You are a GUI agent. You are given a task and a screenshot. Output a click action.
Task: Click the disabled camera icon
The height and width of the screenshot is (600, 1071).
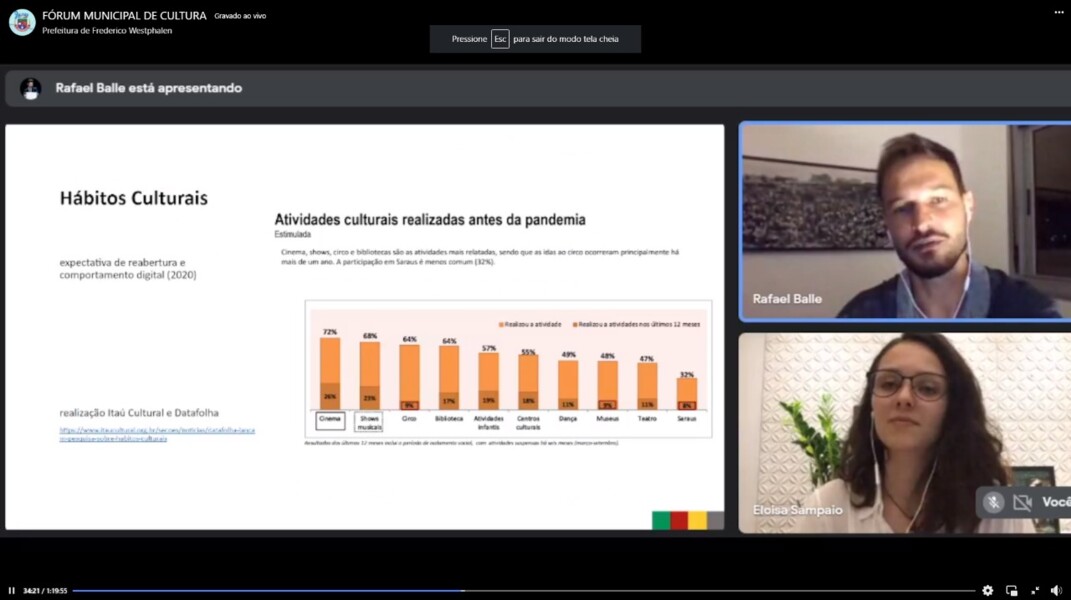coord(1022,502)
